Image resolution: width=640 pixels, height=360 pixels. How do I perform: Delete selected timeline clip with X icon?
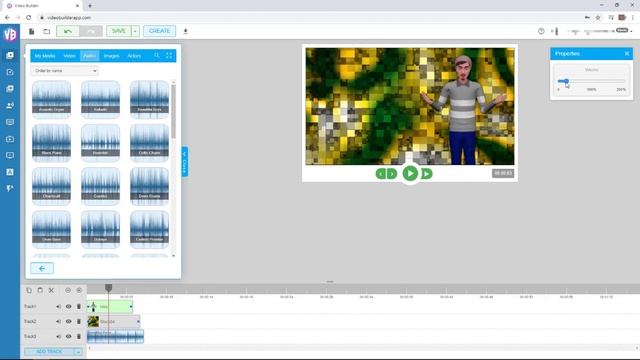51,290
